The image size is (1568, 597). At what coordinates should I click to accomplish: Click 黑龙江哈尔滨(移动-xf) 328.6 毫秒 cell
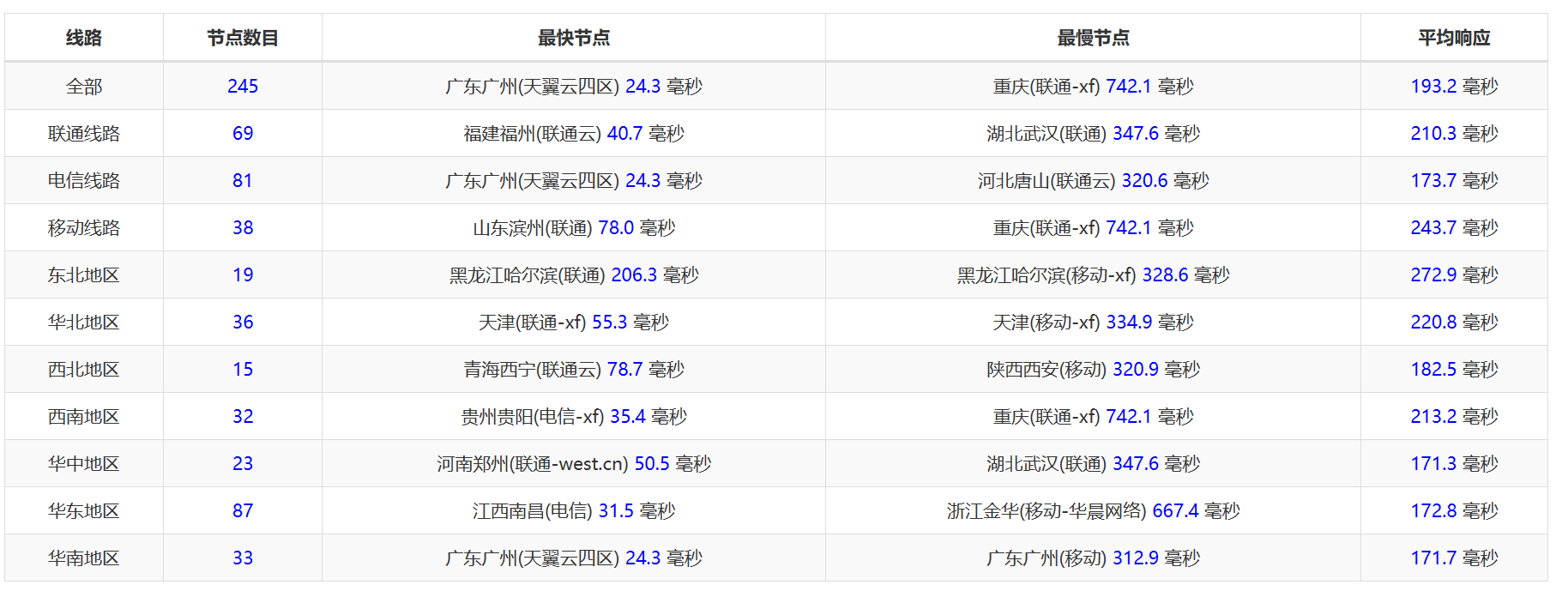[1093, 274]
